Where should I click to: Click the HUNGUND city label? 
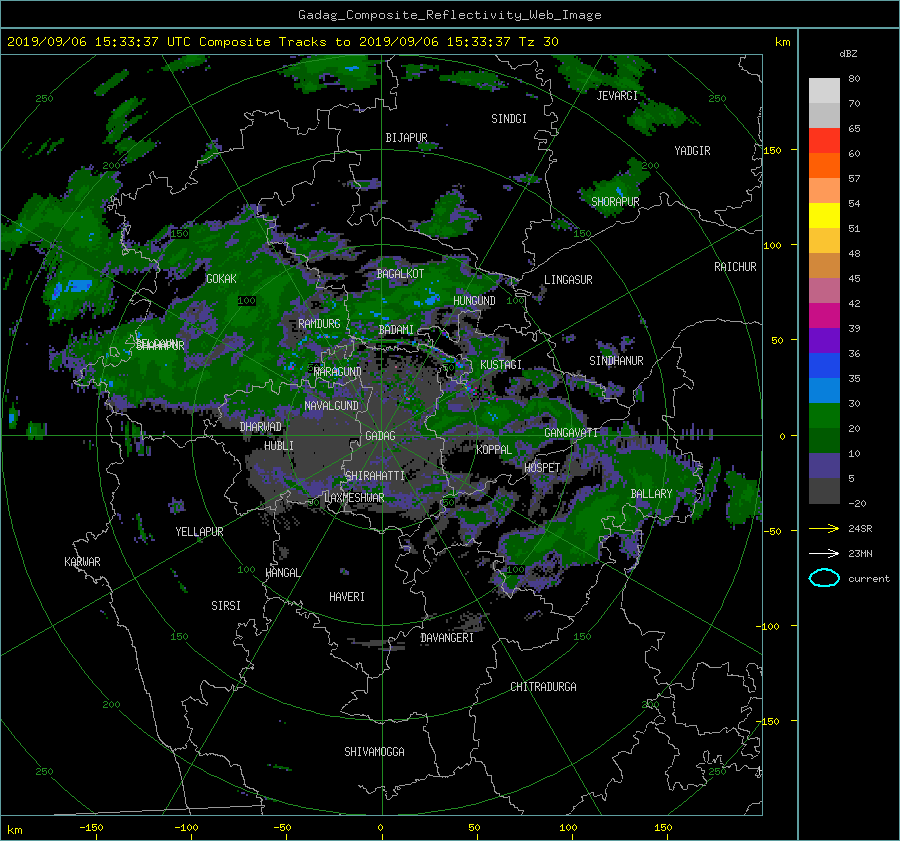474,301
